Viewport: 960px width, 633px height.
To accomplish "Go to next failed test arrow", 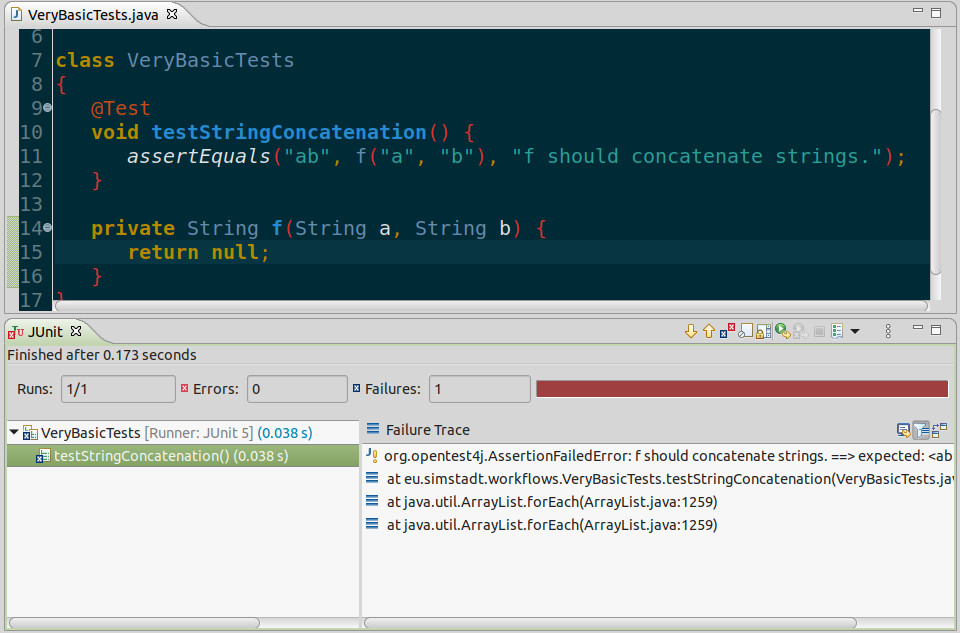I will [690, 331].
